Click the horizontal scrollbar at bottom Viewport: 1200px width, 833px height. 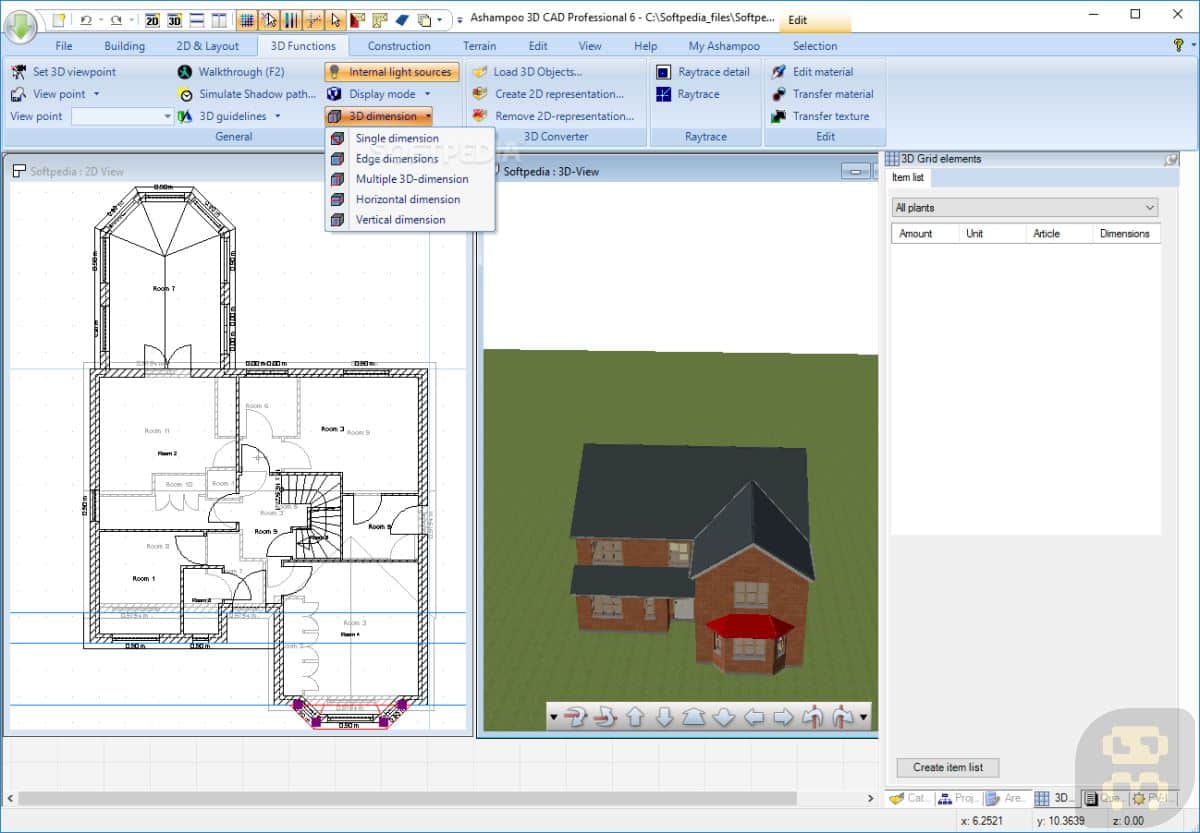tap(407, 798)
